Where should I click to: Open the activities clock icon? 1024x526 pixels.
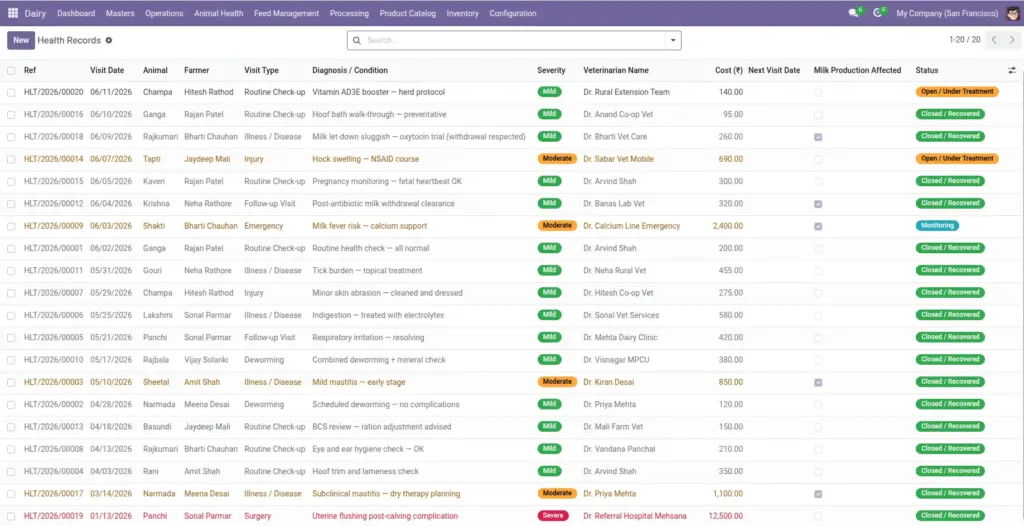pos(878,13)
